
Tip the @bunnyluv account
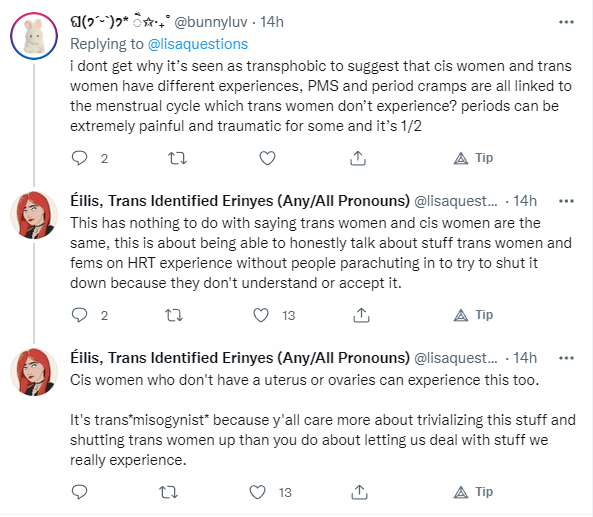click(x=473, y=158)
